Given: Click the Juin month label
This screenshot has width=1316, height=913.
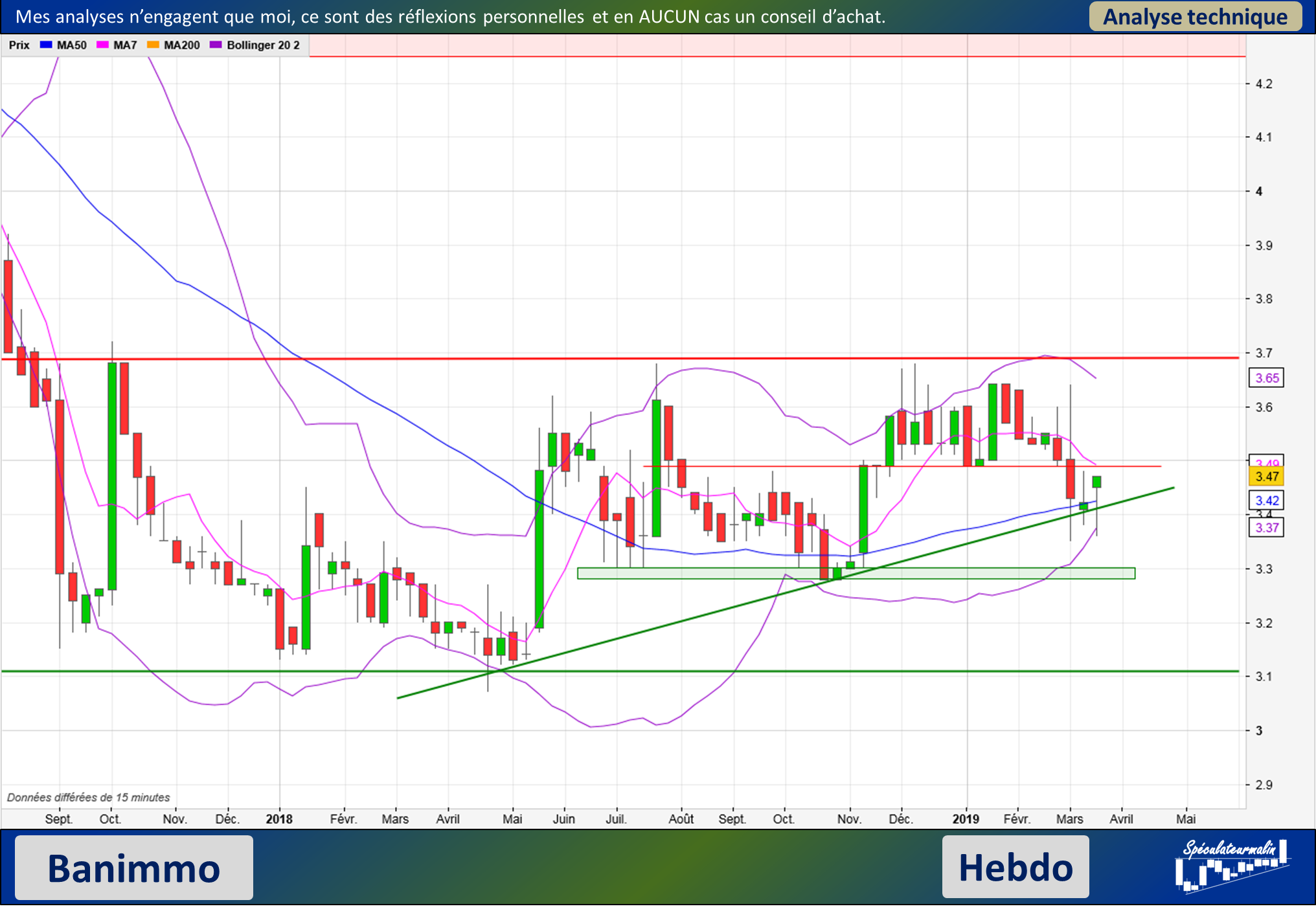Looking at the screenshot, I should pos(564,819).
